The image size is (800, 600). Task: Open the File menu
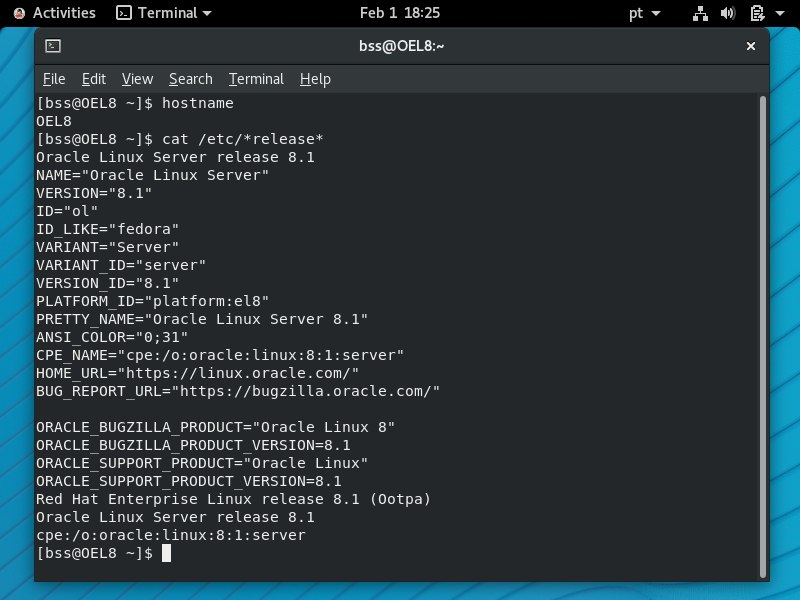[54, 79]
